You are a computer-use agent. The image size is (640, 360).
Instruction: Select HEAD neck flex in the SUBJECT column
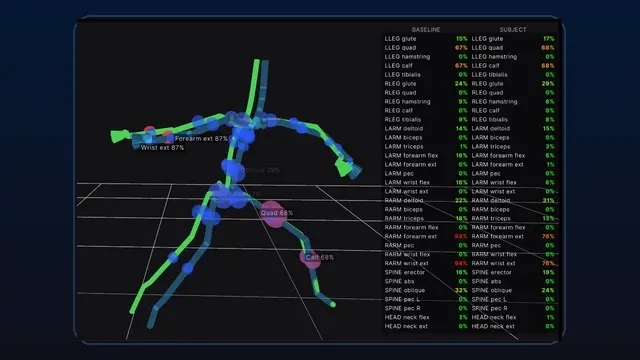coord(513,317)
